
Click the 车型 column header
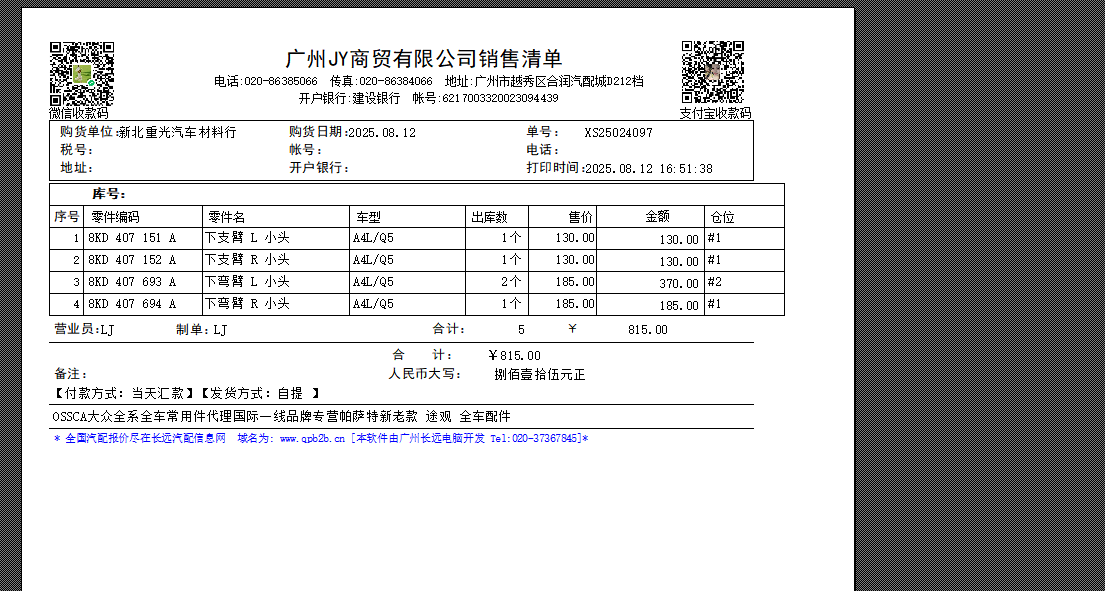click(368, 217)
